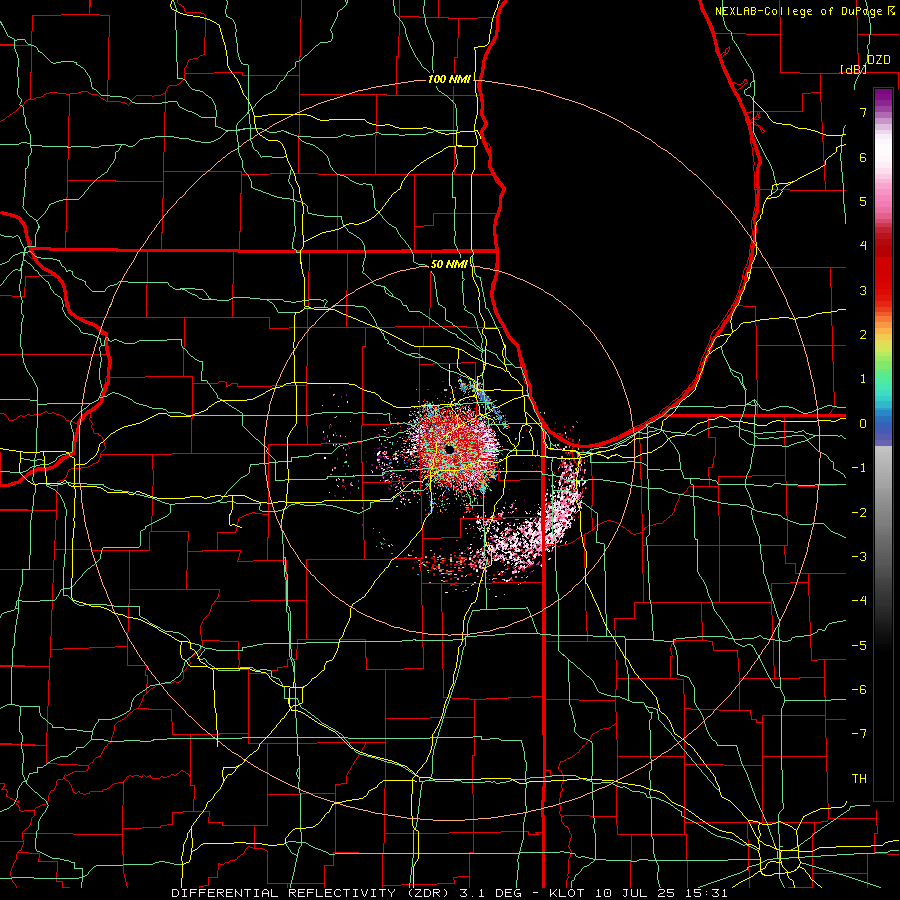
Task: Pick the -5 label on the dB scale
Action: pyautogui.click(x=859, y=645)
